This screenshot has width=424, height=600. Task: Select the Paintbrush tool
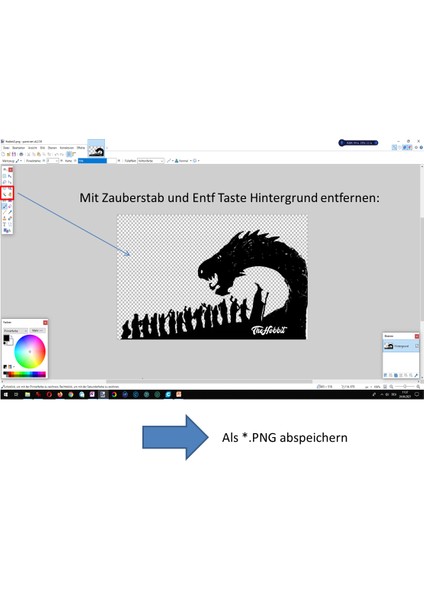point(5,206)
